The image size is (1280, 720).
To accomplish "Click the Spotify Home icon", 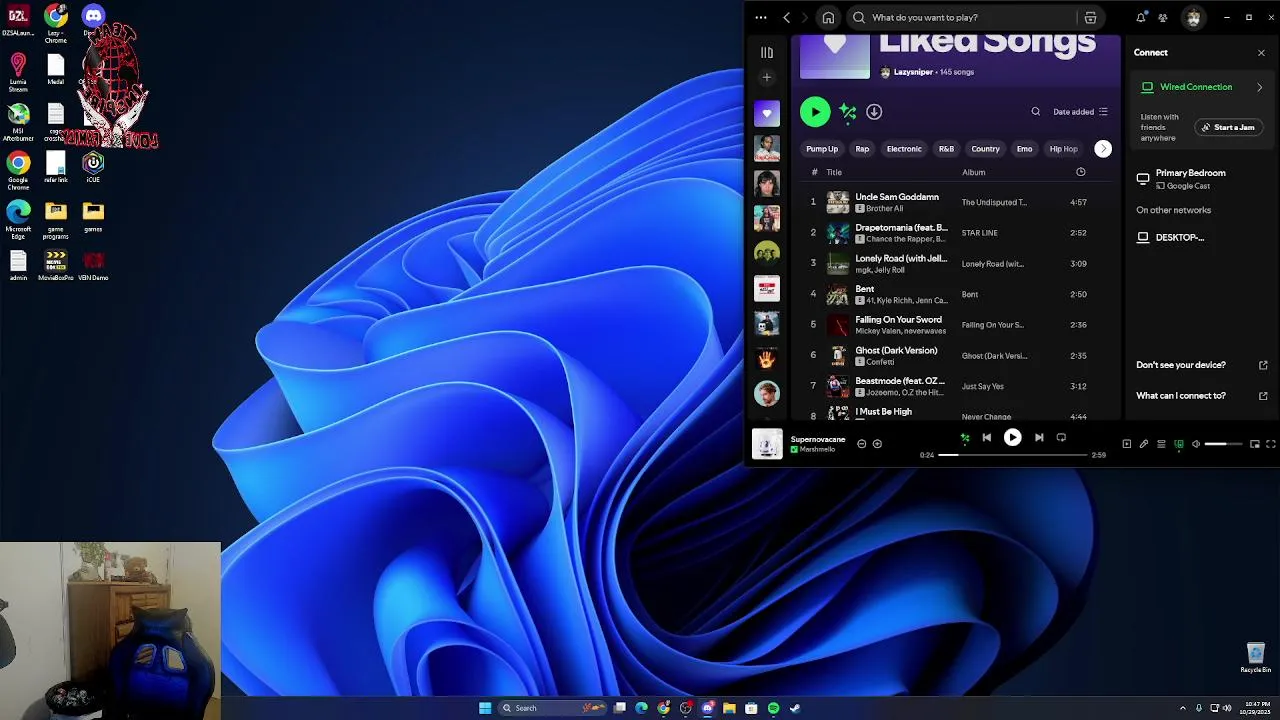I will point(828,17).
